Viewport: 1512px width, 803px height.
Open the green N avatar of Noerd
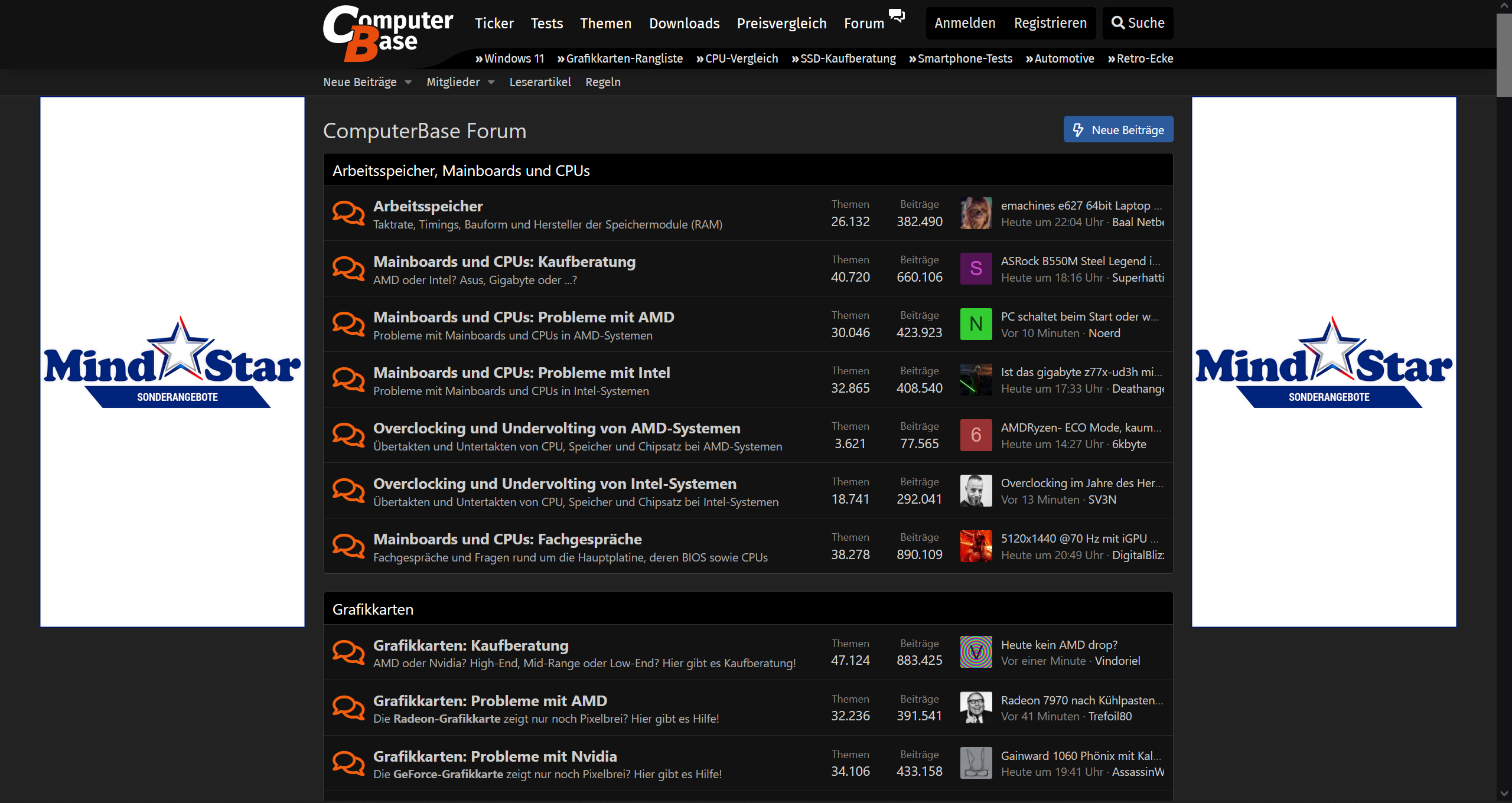[976, 324]
